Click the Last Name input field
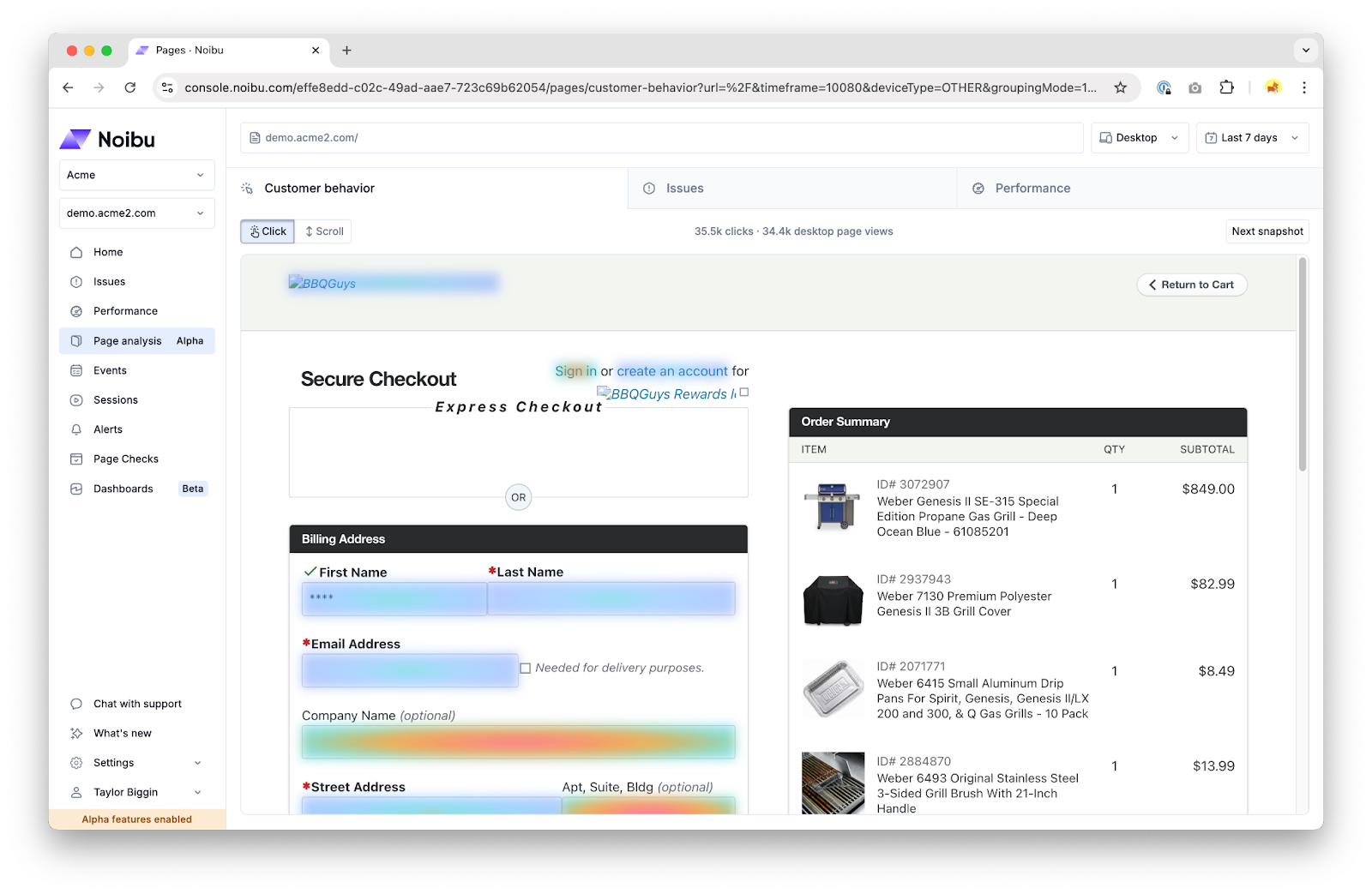 click(x=611, y=598)
